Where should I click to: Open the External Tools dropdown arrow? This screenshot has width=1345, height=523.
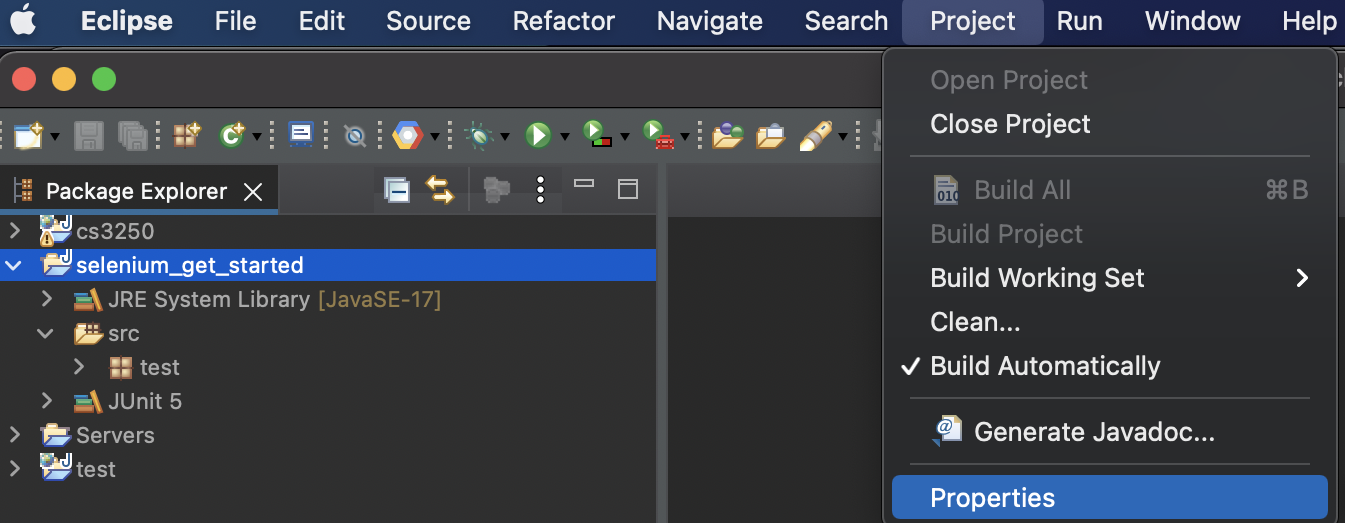[684, 136]
